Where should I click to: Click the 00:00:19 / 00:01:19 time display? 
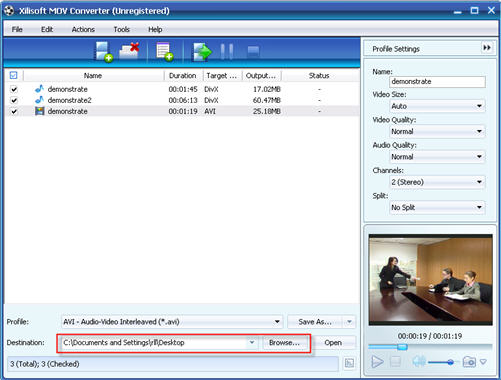coord(430,336)
